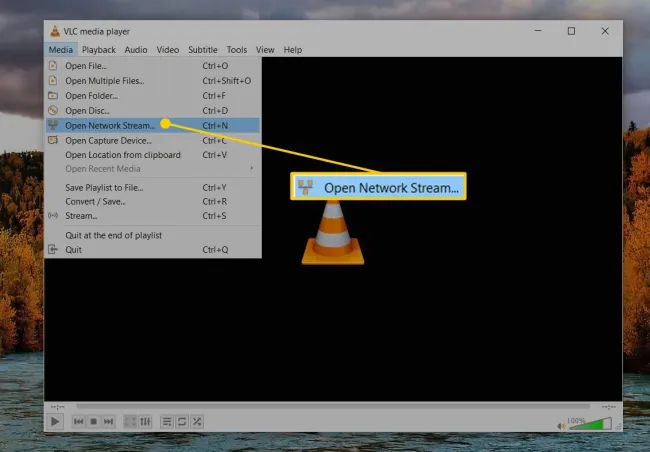Show extended settings equalizer icon
Screen dimensions: 650x452
(144, 422)
